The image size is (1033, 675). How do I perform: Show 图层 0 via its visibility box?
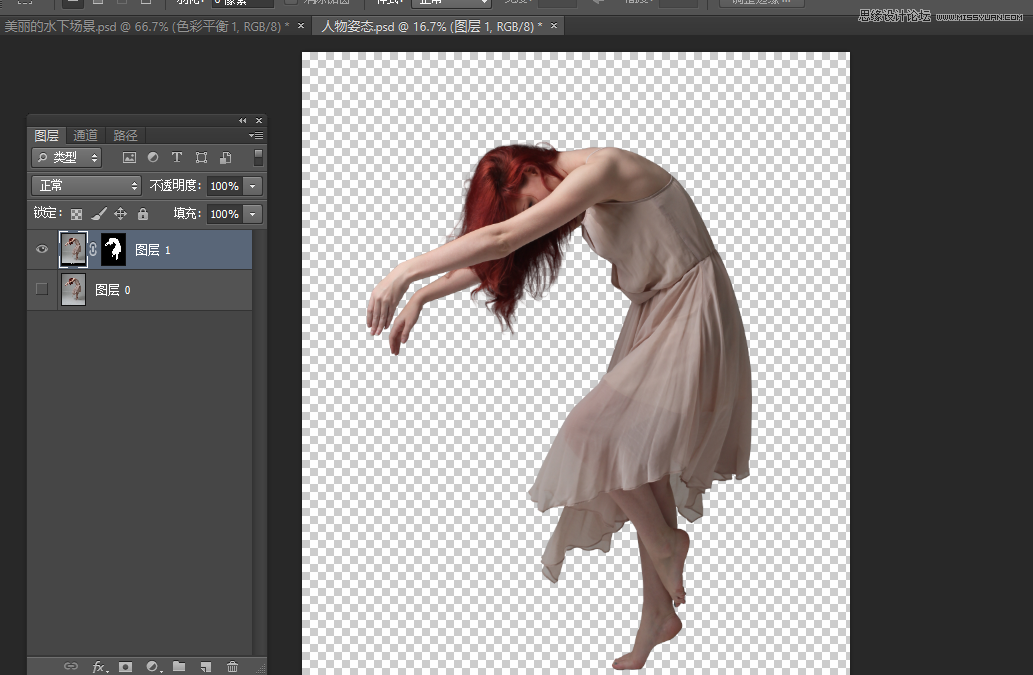(42, 289)
